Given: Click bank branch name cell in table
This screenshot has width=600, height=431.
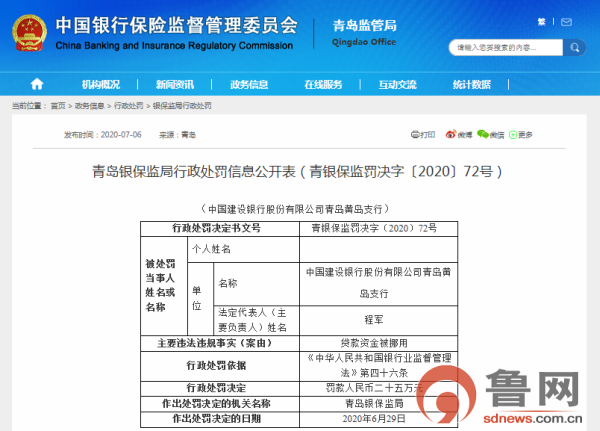Looking at the screenshot, I should click(x=378, y=284).
